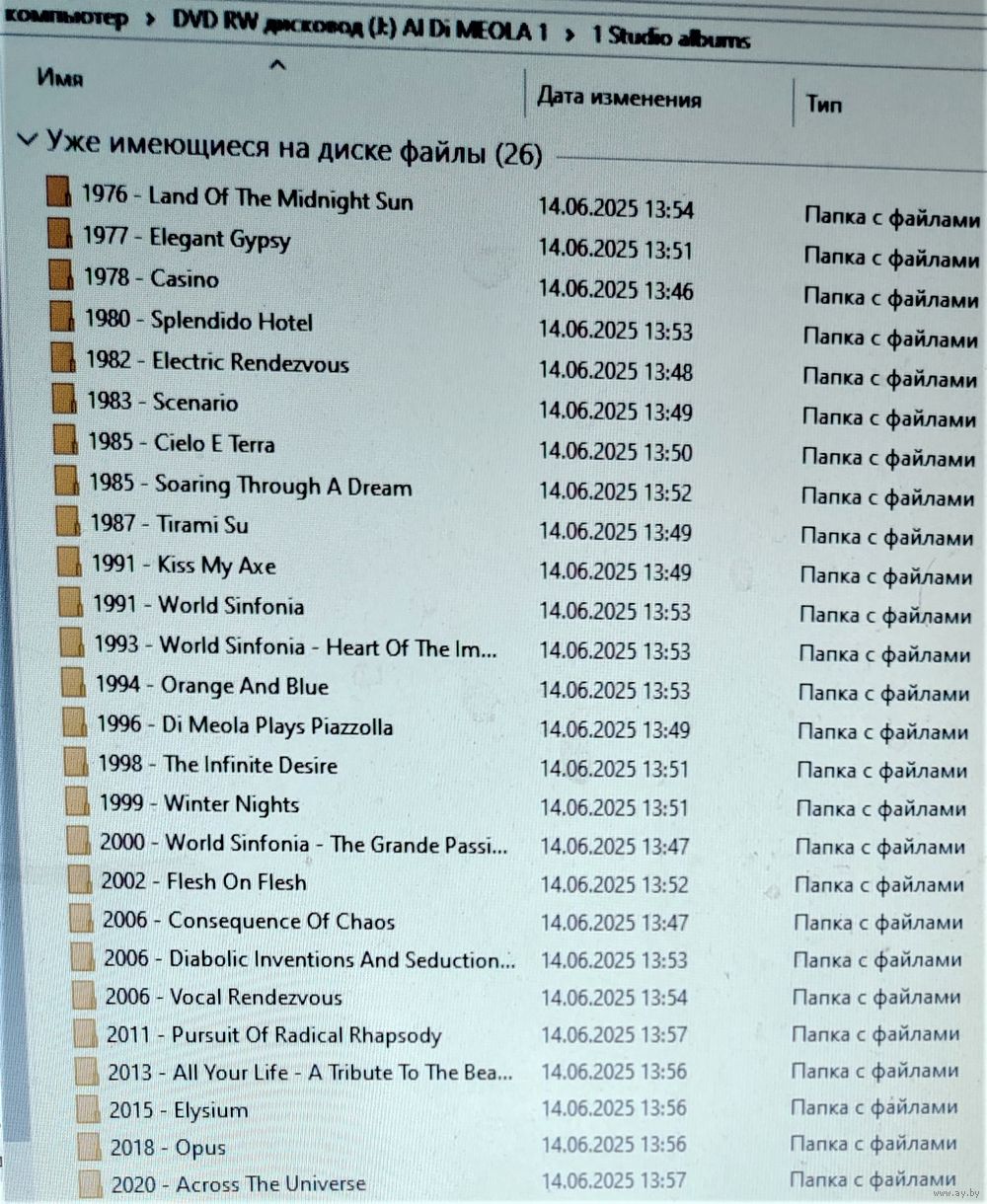Go to 'компьютер' in the address breadcrumb

(x=65, y=17)
